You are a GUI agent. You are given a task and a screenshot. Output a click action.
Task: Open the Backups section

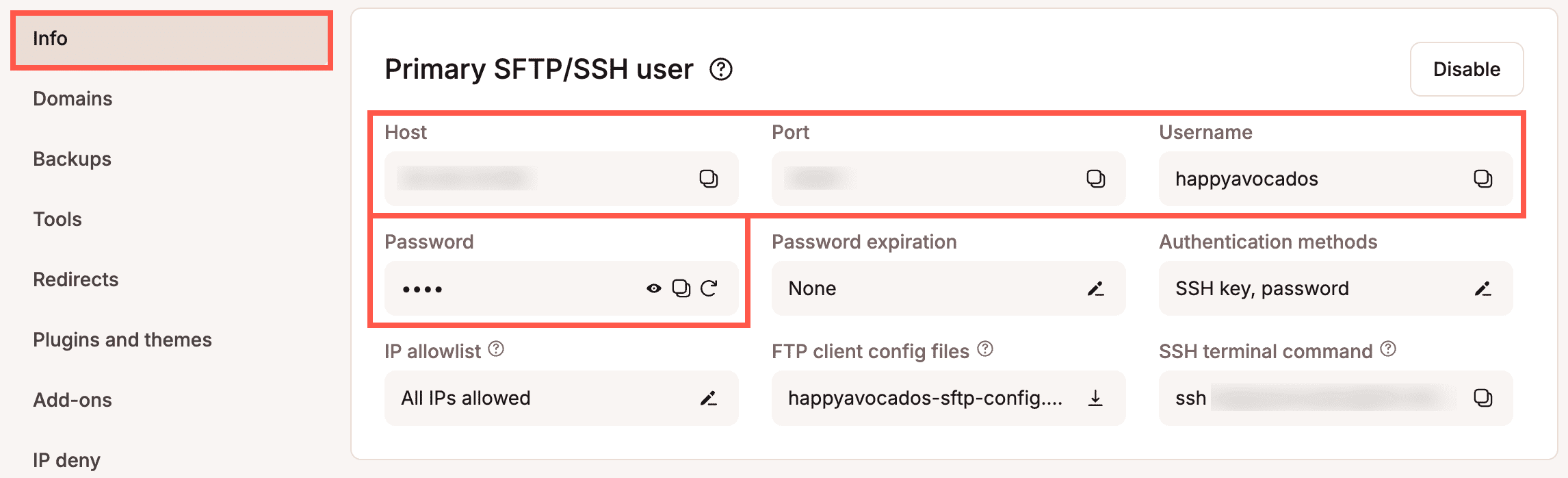click(71, 159)
